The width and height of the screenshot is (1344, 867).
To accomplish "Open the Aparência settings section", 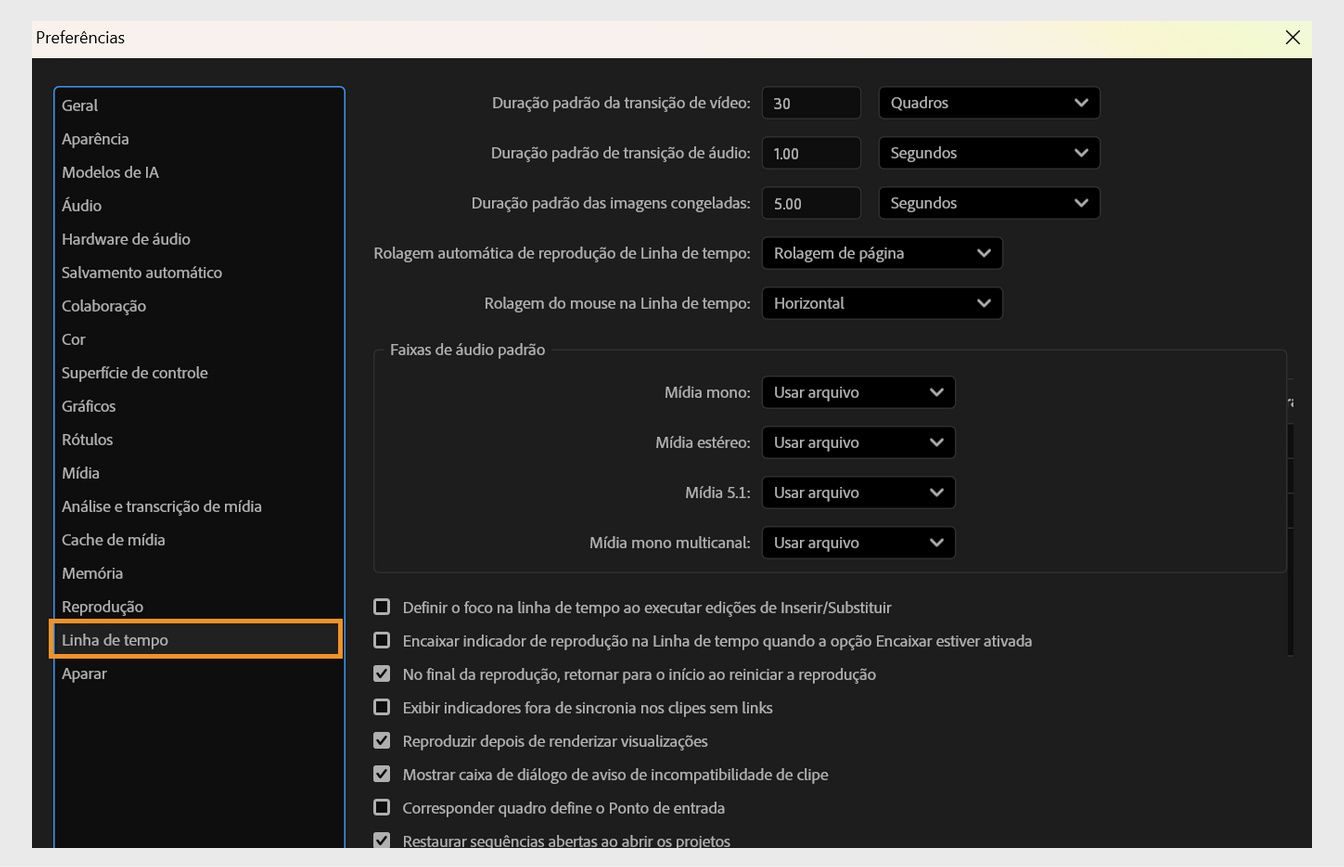I will click(x=95, y=138).
